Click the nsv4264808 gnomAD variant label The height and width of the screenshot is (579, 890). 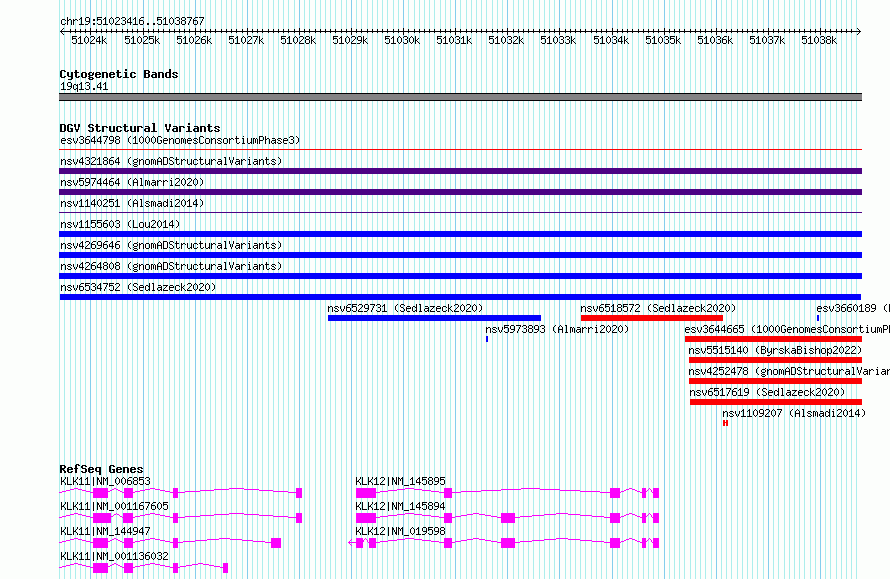click(x=171, y=266)
